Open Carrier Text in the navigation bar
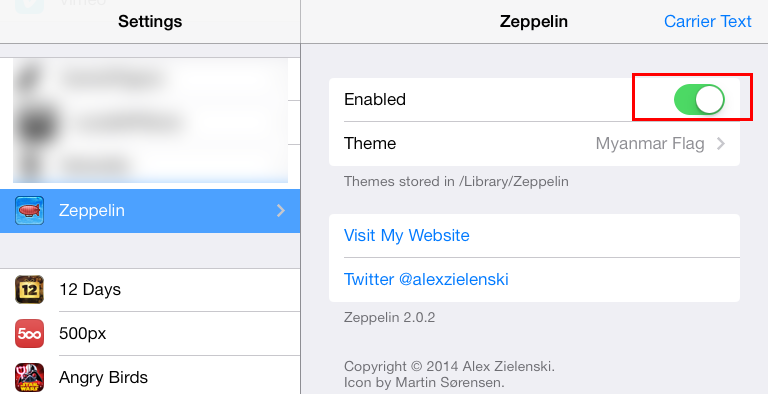Image resolution: width=768 pixels, height=394 pixels. pos(708,22)
